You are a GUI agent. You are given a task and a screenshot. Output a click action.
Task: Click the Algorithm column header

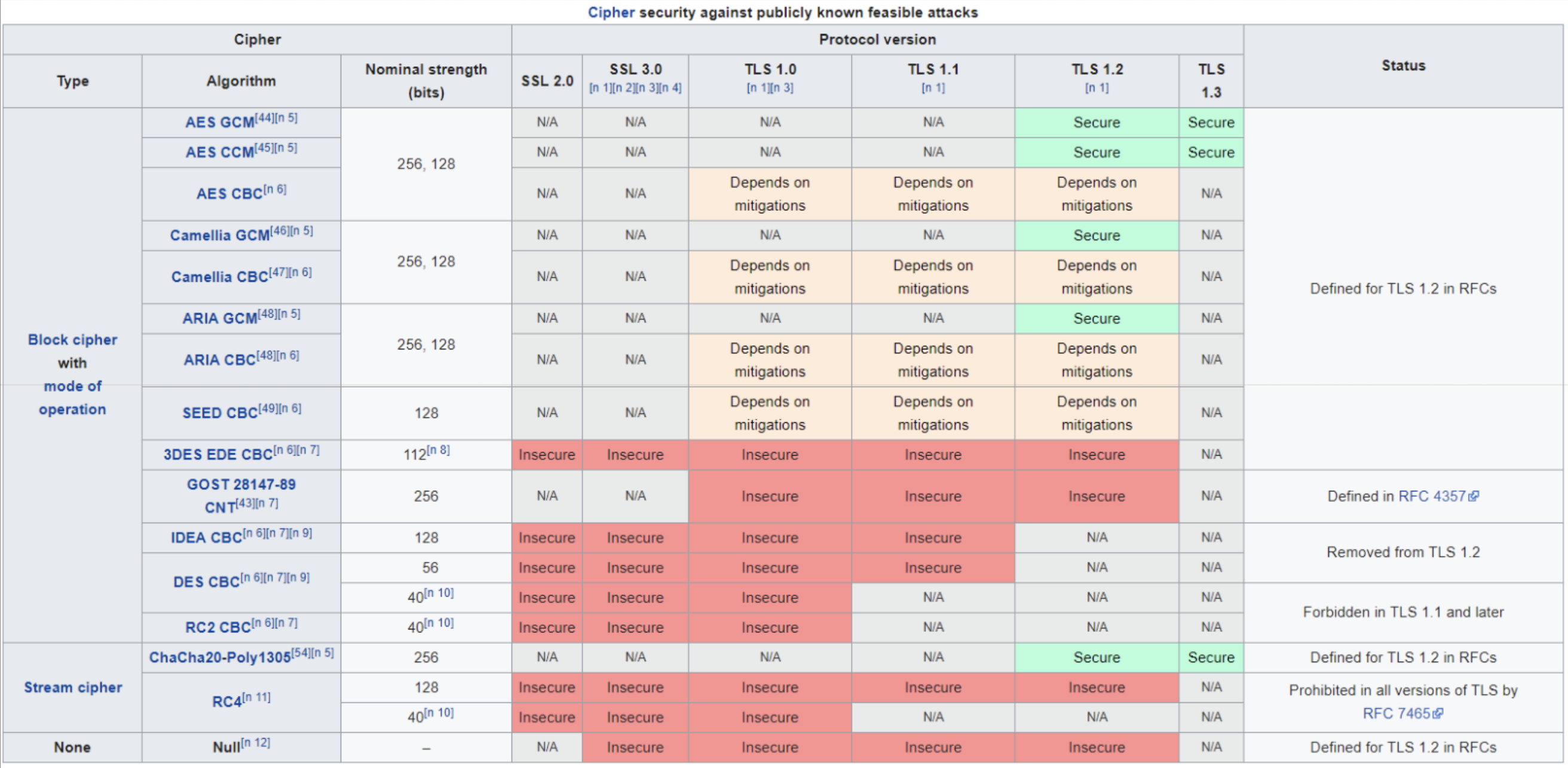coord(241,81)
